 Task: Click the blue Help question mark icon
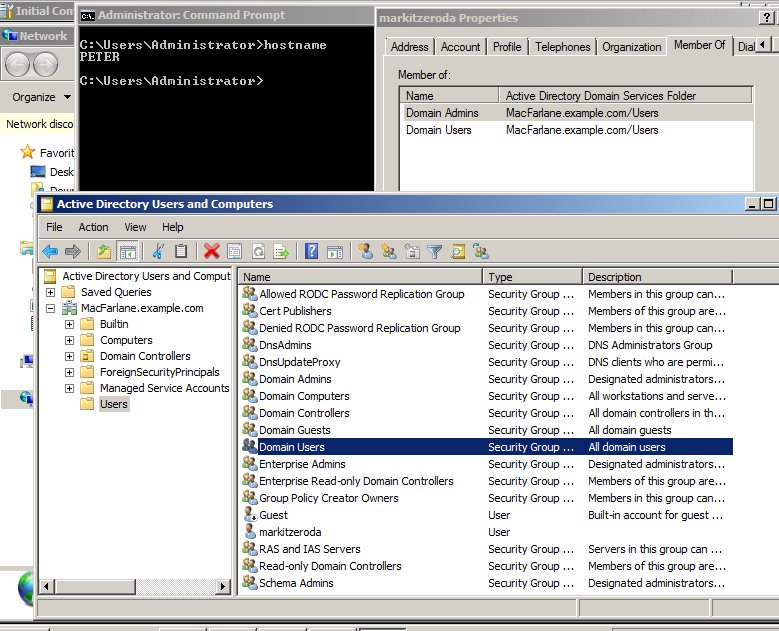pos(312,251)
